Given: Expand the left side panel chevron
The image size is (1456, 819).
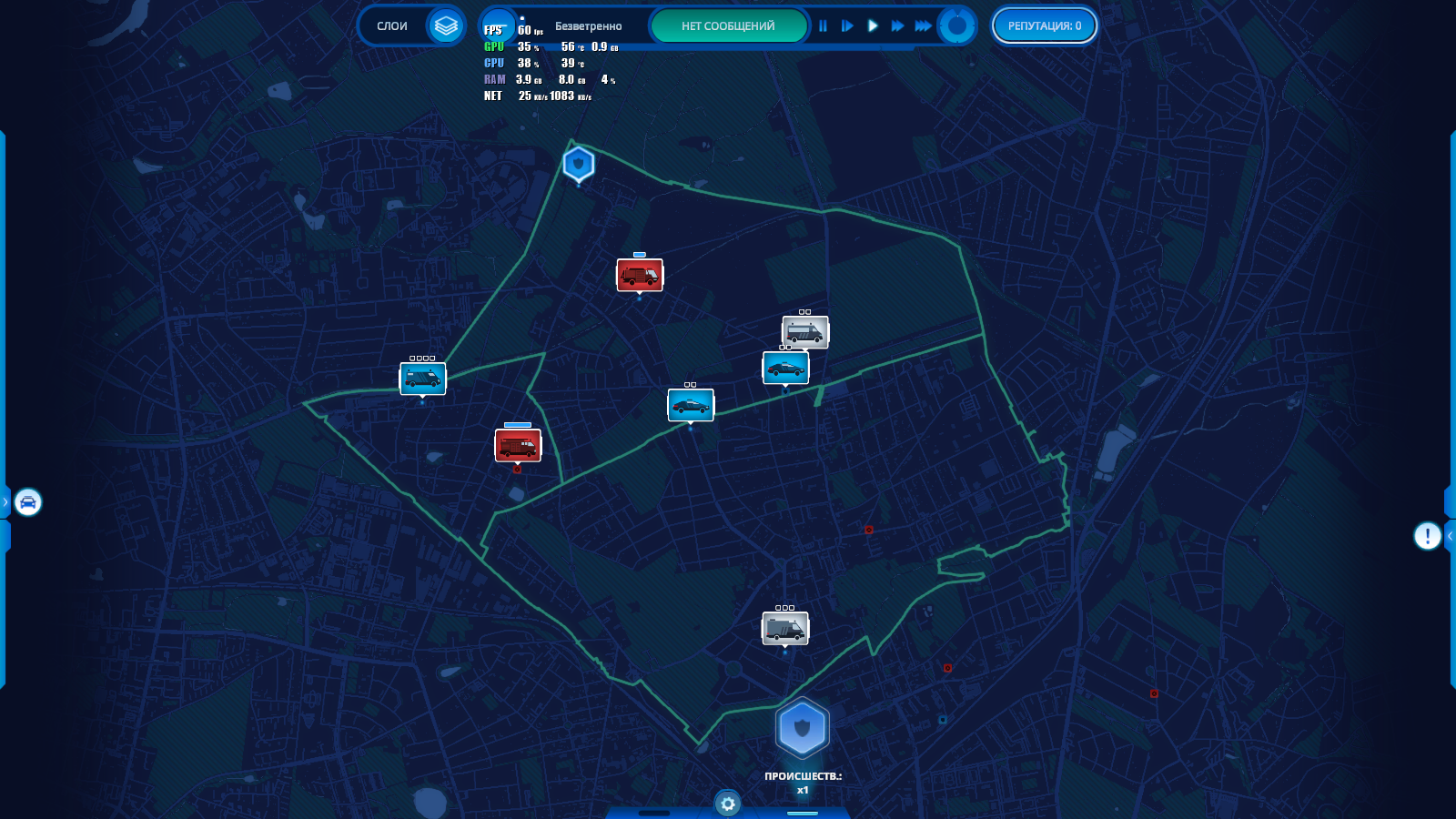Looking at the screenshot, I should [5, 502].
